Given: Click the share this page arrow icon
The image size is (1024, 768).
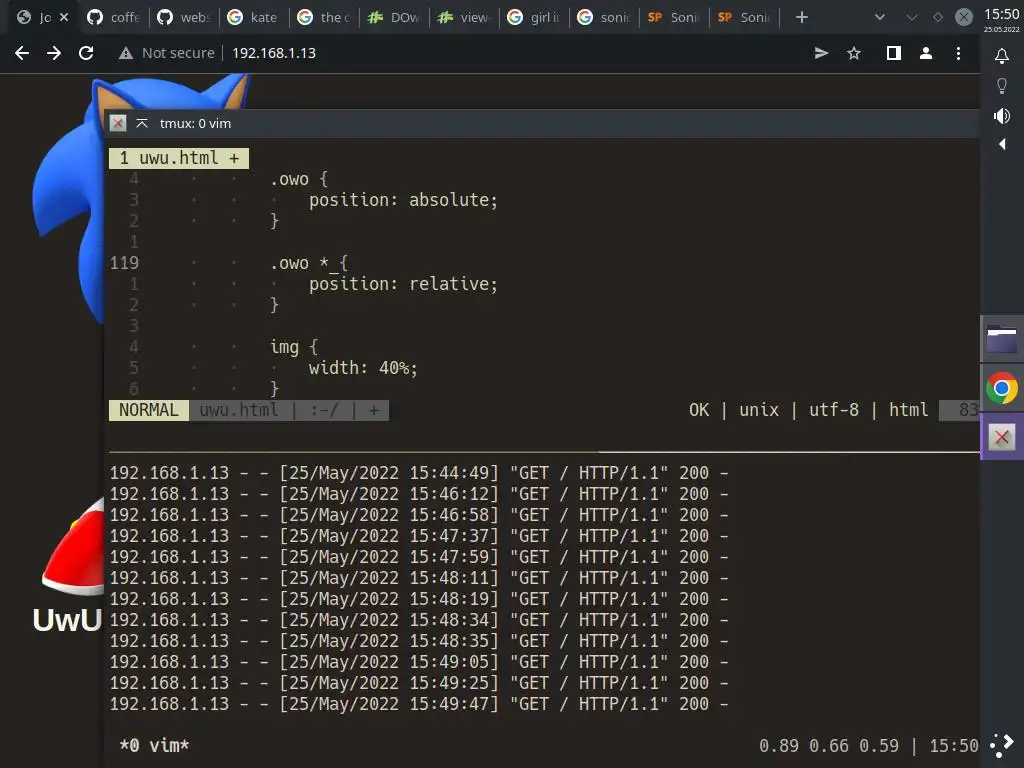Looking at the screenshot, I should pos(822,53).
